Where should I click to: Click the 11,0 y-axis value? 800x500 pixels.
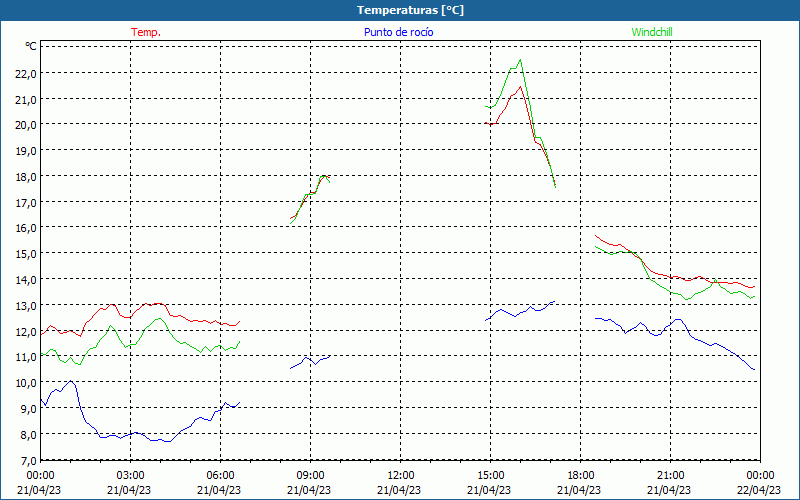click(26, 357)
